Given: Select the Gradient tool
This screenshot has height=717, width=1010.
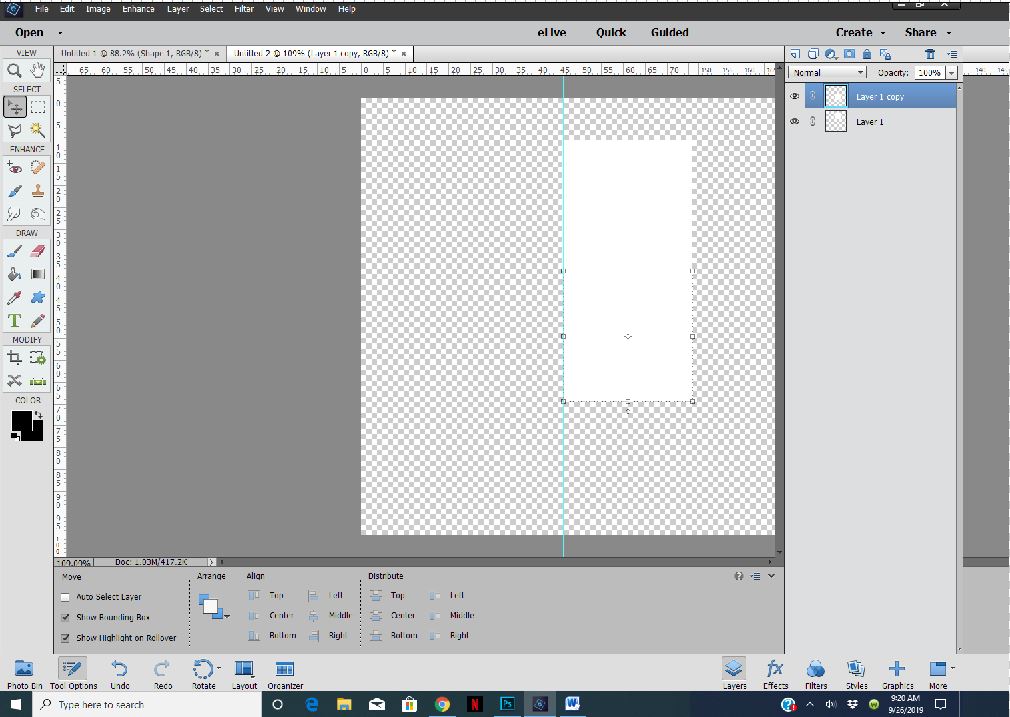Looking at the screenshot, I should (38, 274).
